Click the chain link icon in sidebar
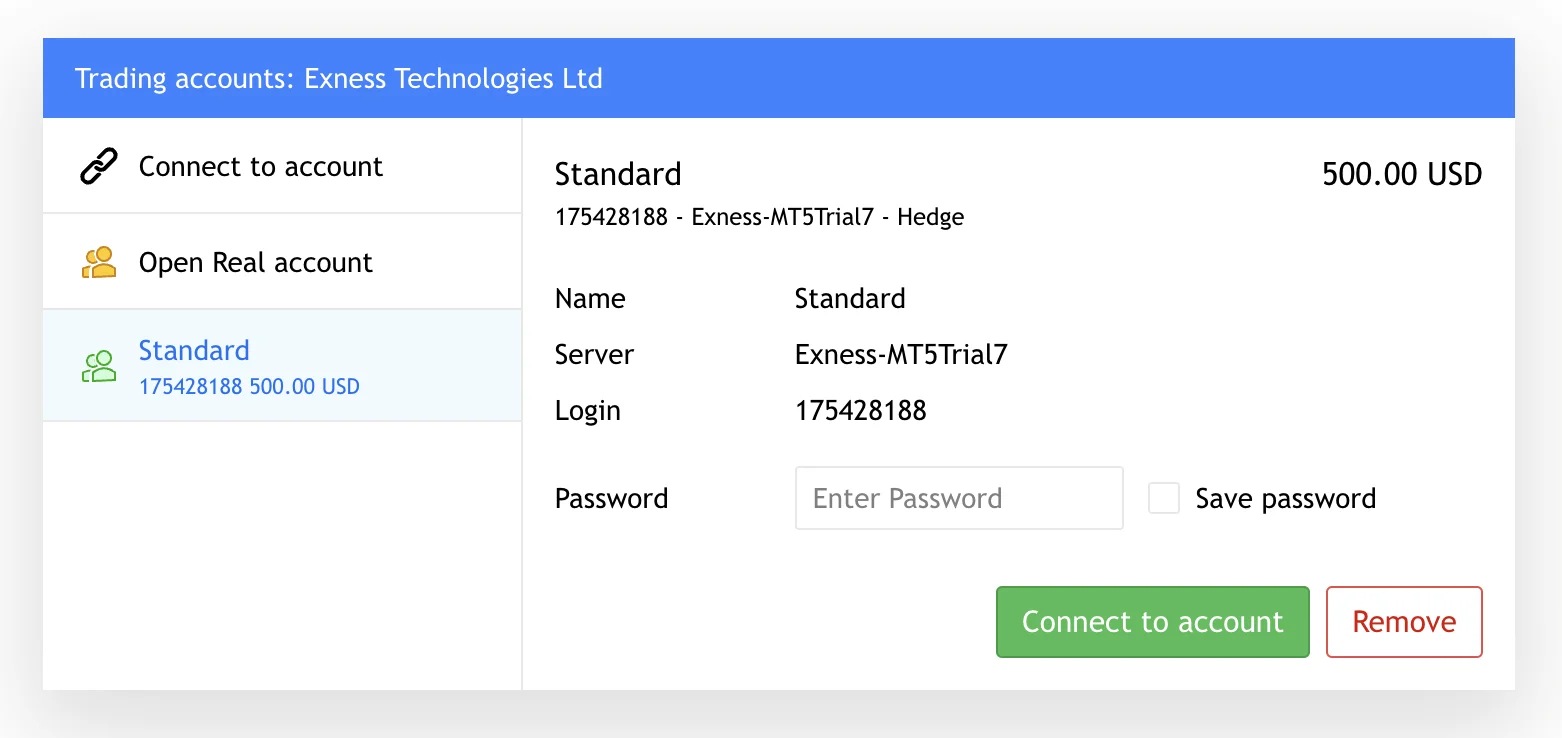1562x738 pixels. click(x=98, y=166)
